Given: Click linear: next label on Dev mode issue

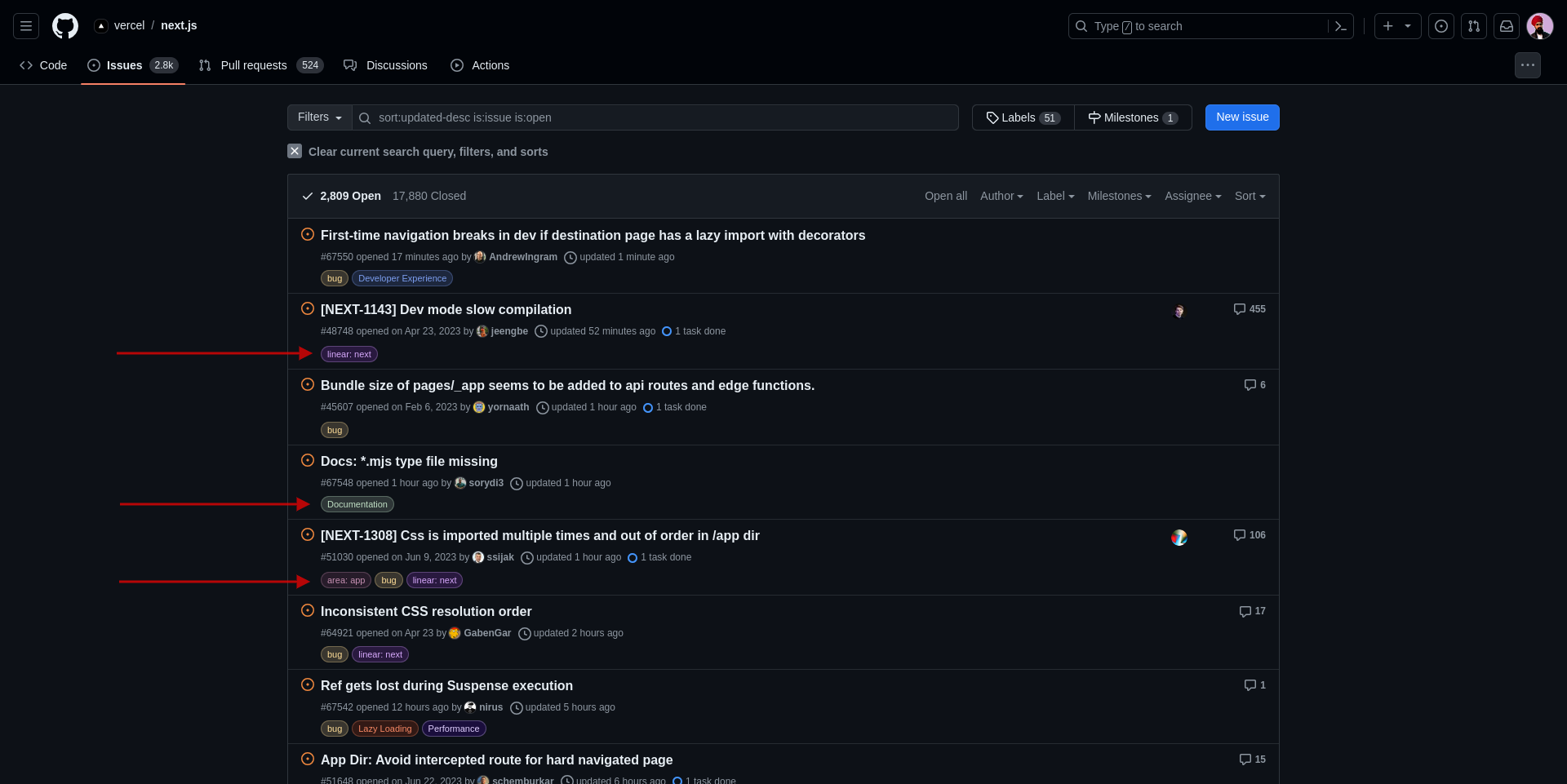Looking at the screenshot, I should (349, 354).
